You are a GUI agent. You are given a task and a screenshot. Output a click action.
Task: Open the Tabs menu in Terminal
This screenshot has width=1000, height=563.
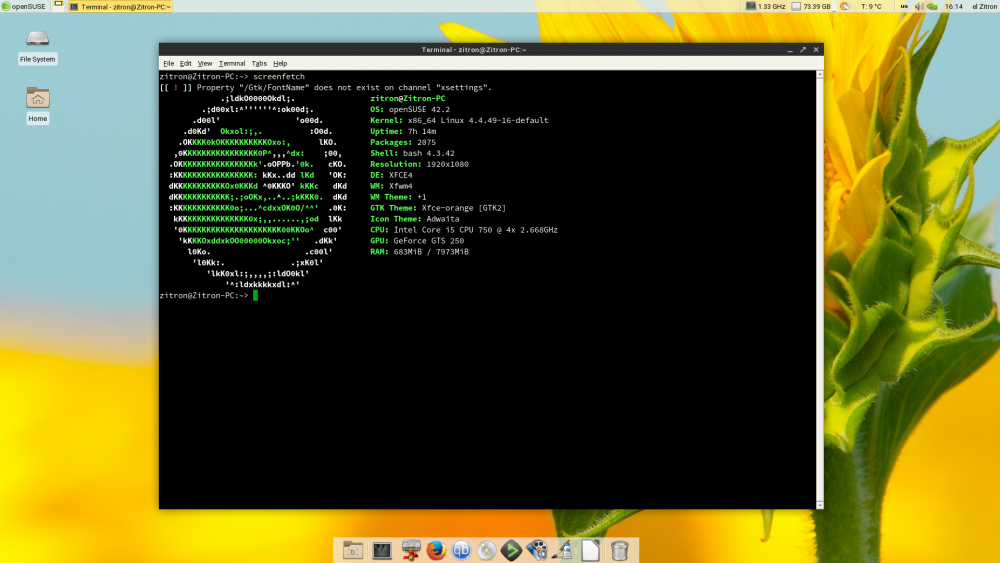click(259, 64)
